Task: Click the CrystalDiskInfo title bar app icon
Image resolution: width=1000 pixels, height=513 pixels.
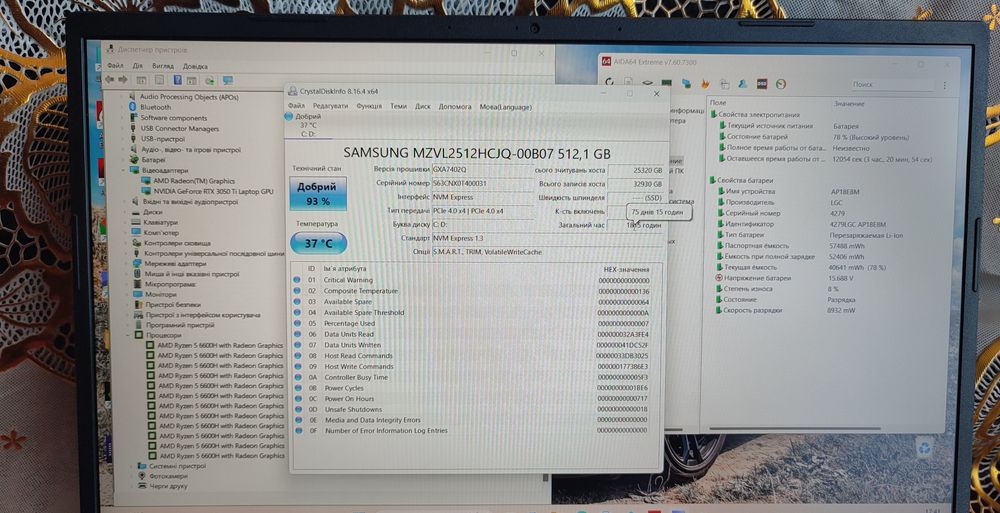Action: click(293, 91)
